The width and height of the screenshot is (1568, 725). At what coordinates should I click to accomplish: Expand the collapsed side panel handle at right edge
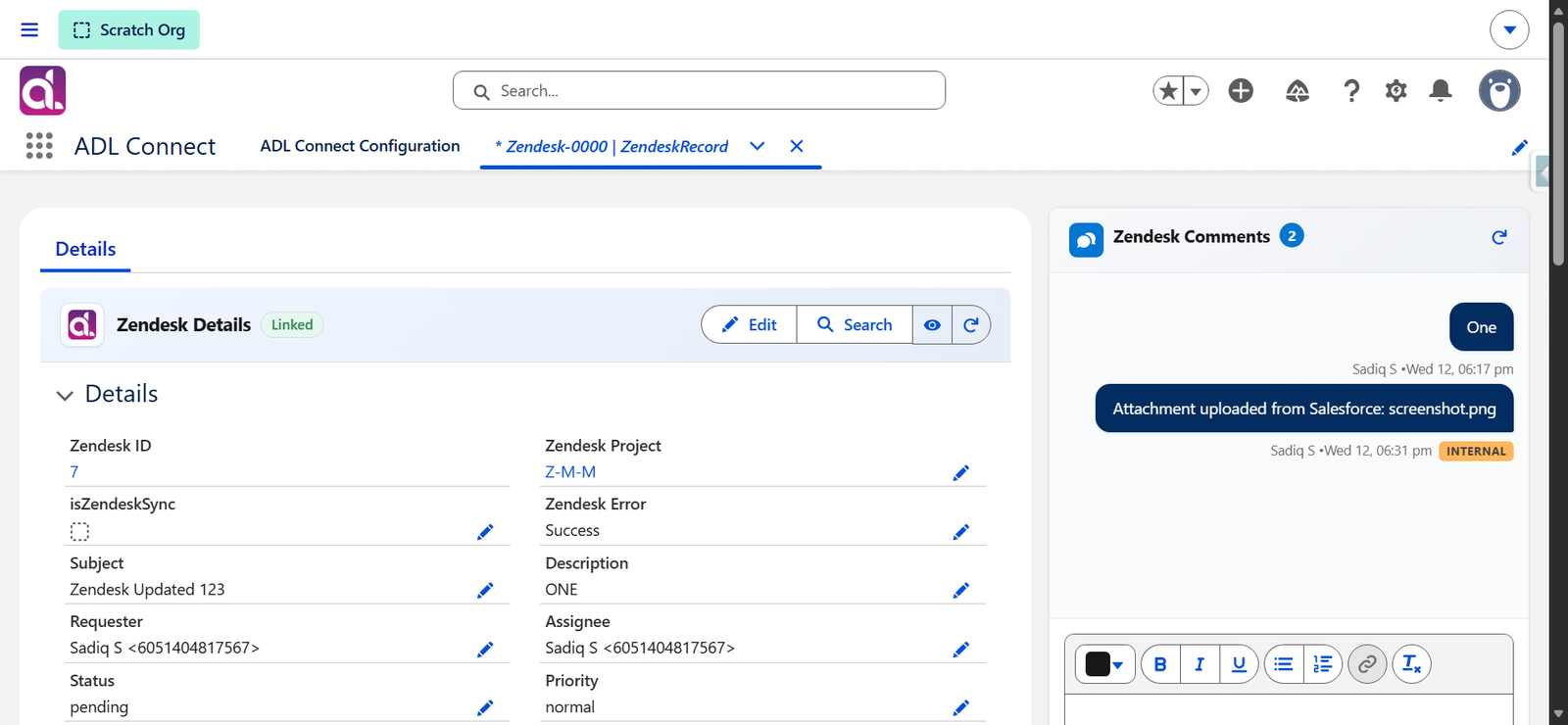1541,173
